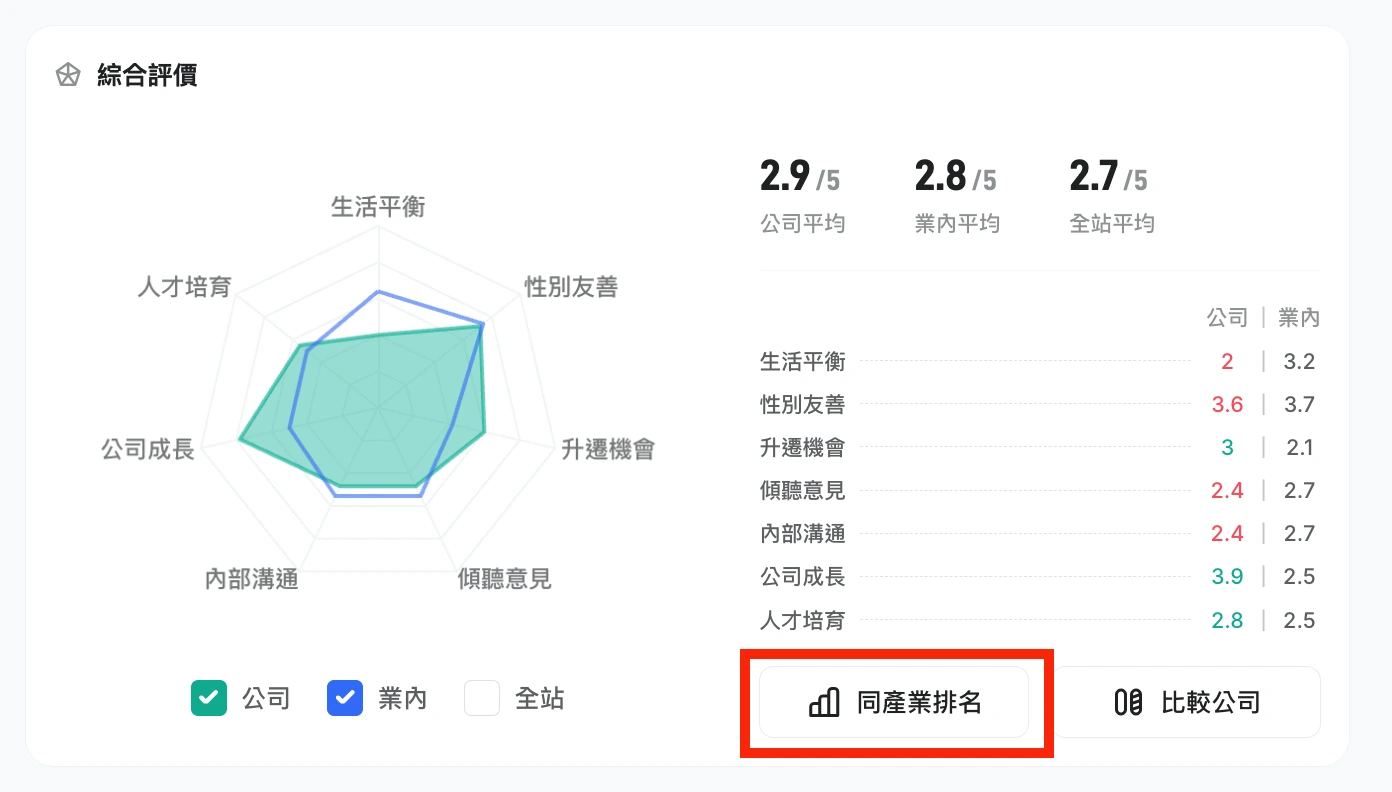The image size is (1392, 792).
Task: Click the 性別友善 label on the radar chart
Action: 571,288
